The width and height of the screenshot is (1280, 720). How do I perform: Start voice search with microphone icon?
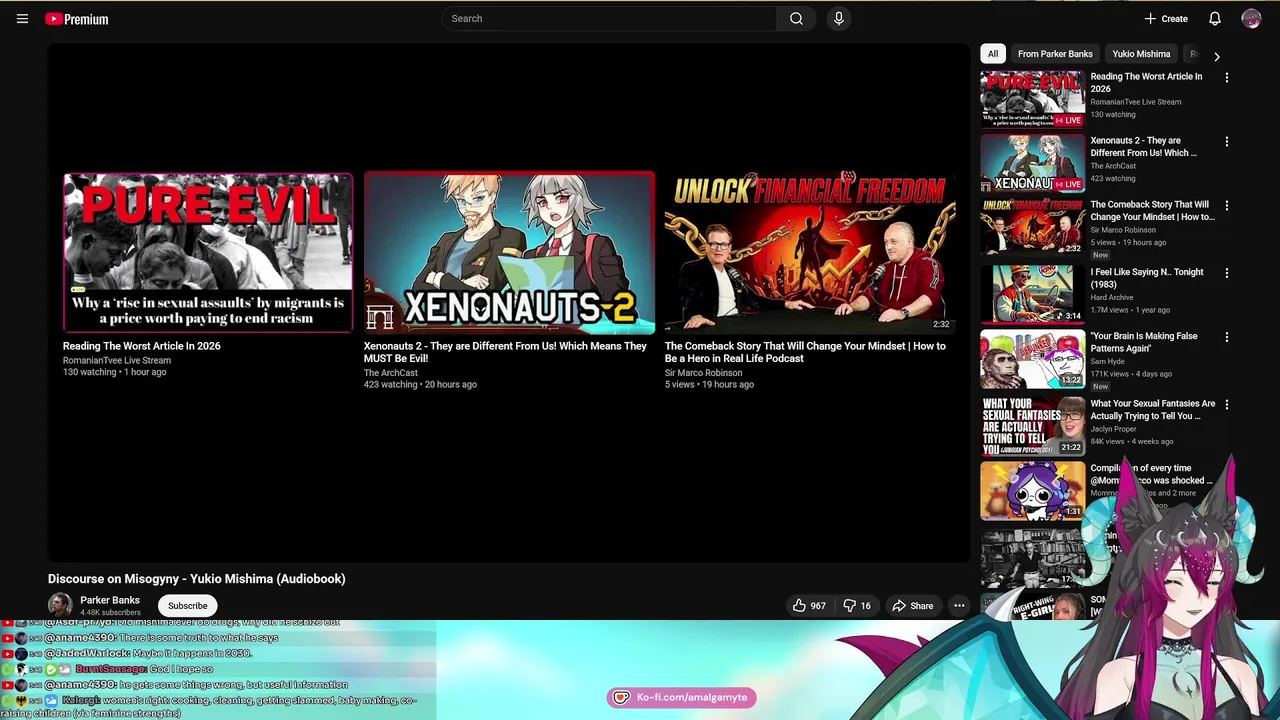838,18
